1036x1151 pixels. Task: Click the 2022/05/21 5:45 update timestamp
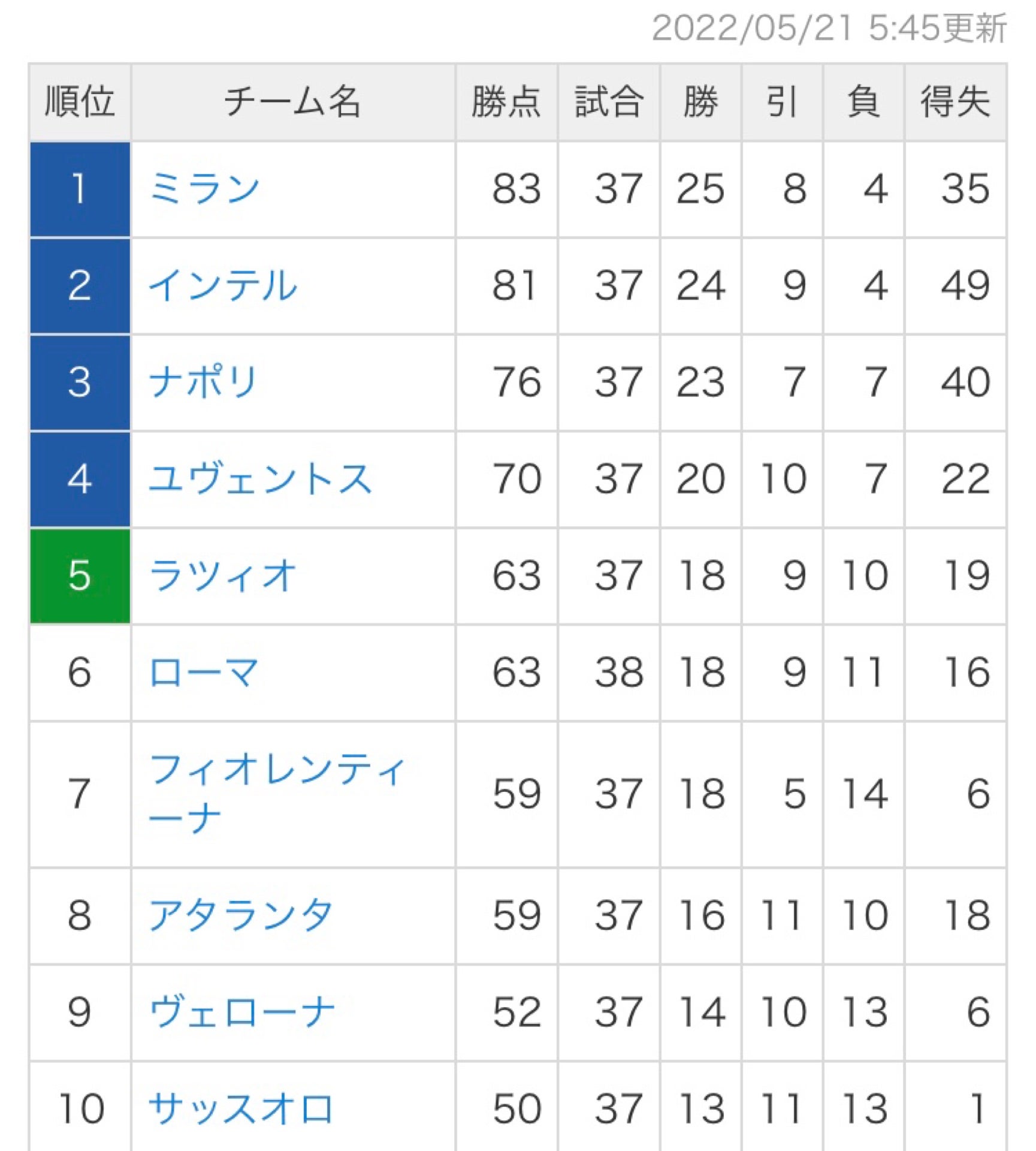coord(829,28)
